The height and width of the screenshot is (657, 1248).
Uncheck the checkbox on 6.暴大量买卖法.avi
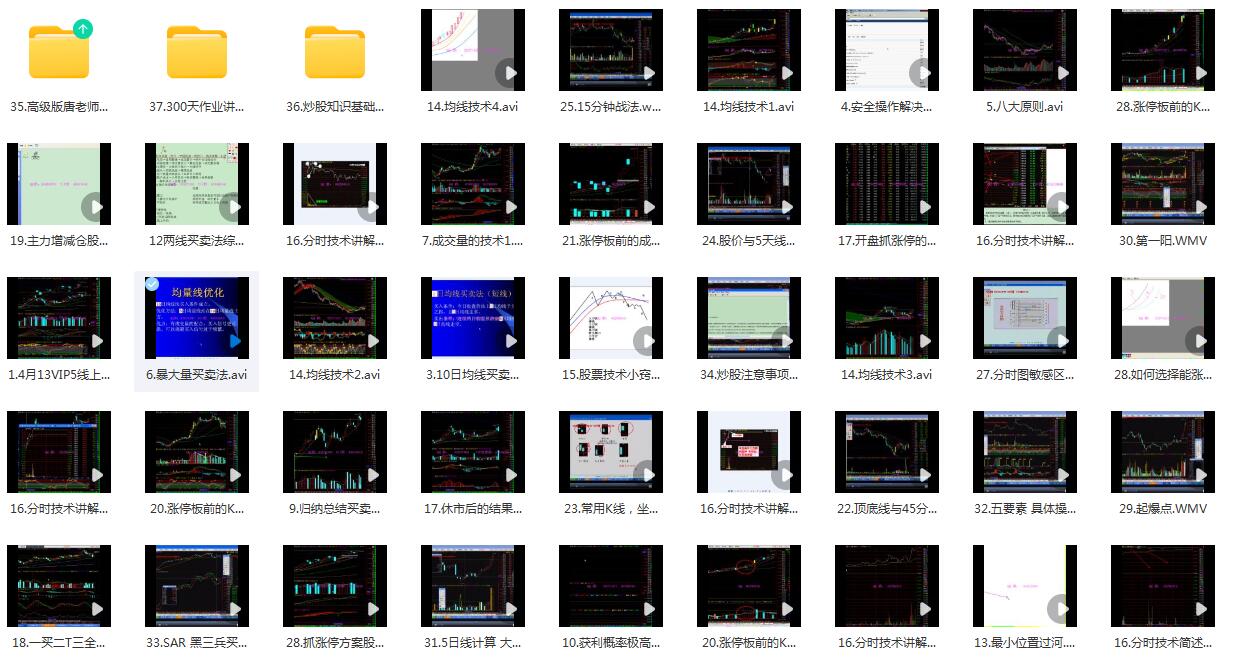[x=151, y=284]
